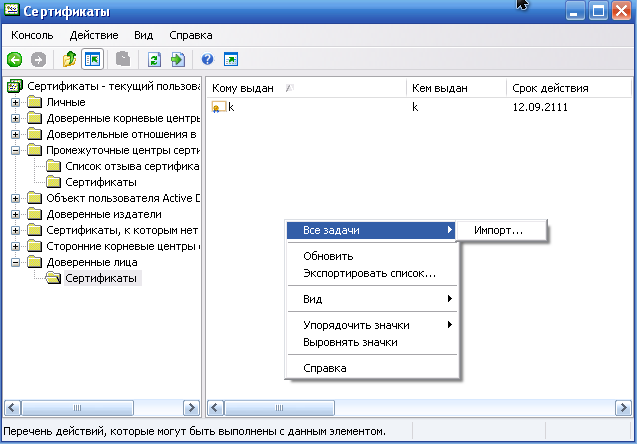Click the selected open Сертификаты folder icon
This screenshot has height=444, width=637.
tap(53, 278)
